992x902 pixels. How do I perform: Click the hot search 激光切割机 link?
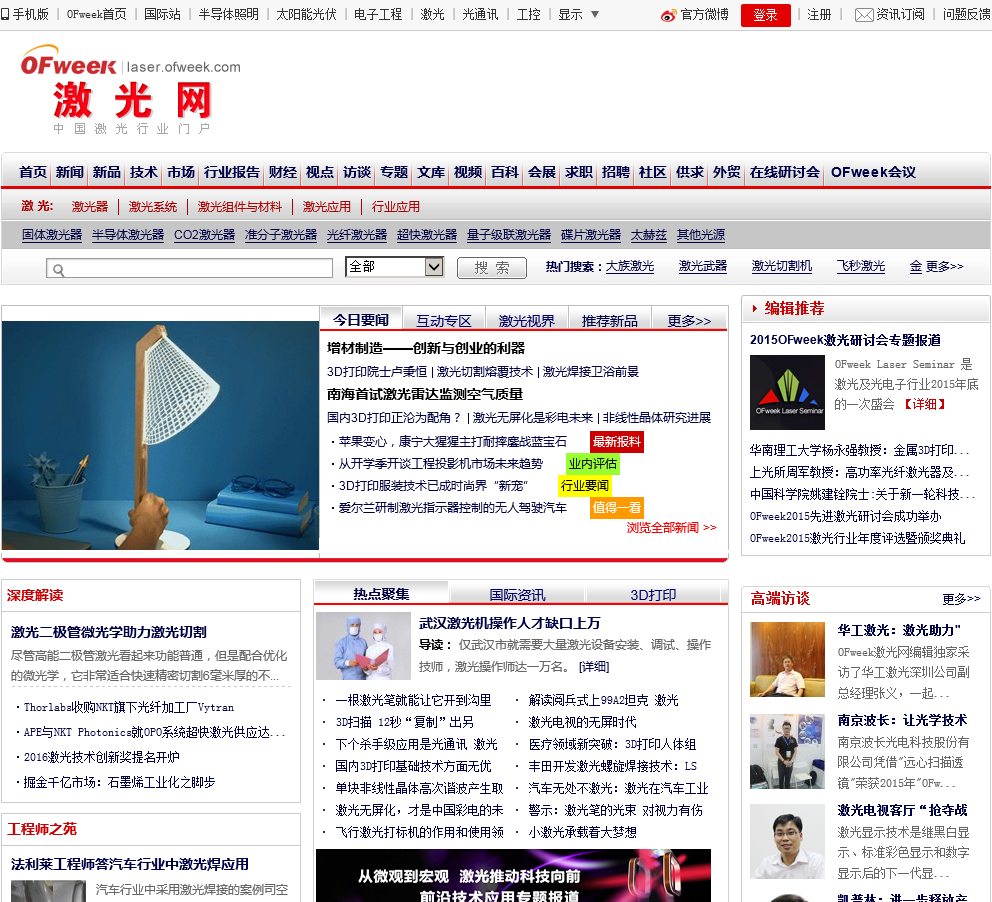tap(781, 266)
